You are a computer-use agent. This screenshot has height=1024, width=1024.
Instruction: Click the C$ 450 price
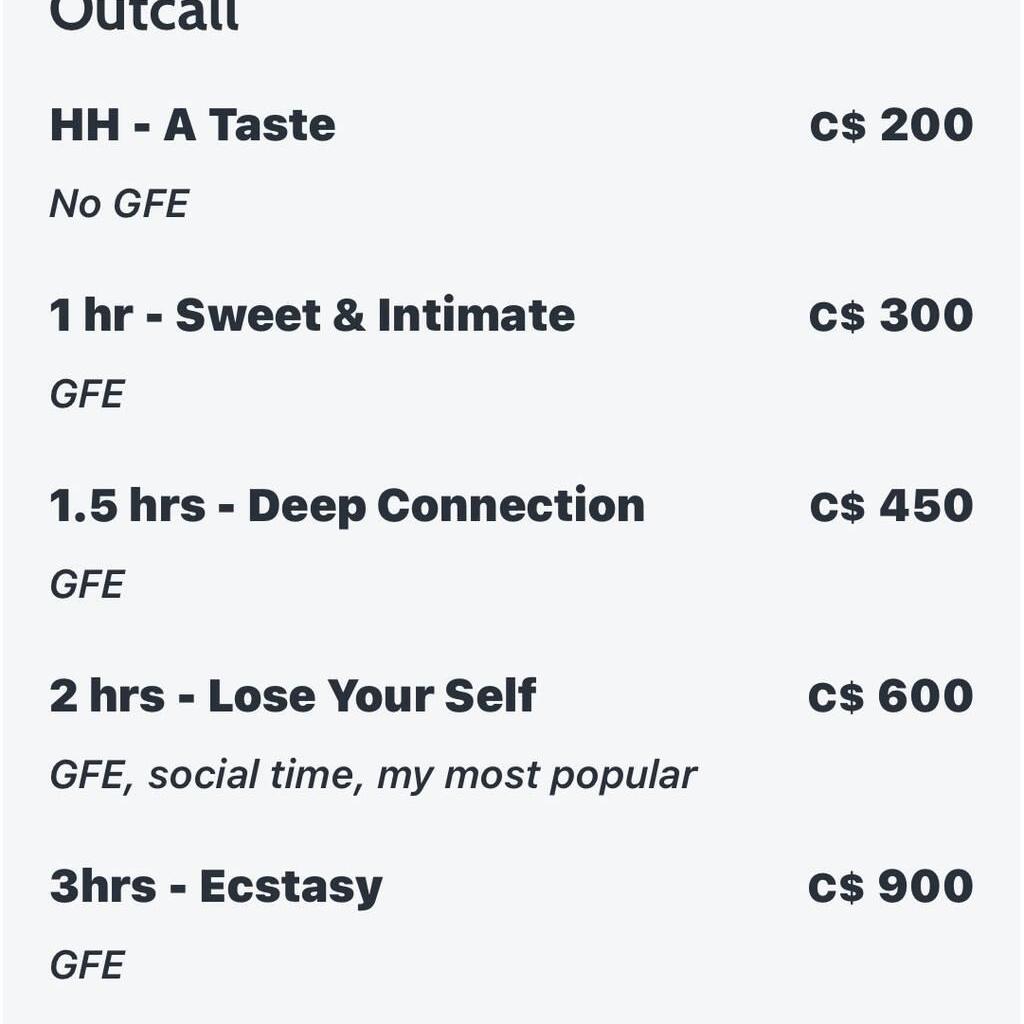[890, 506]
